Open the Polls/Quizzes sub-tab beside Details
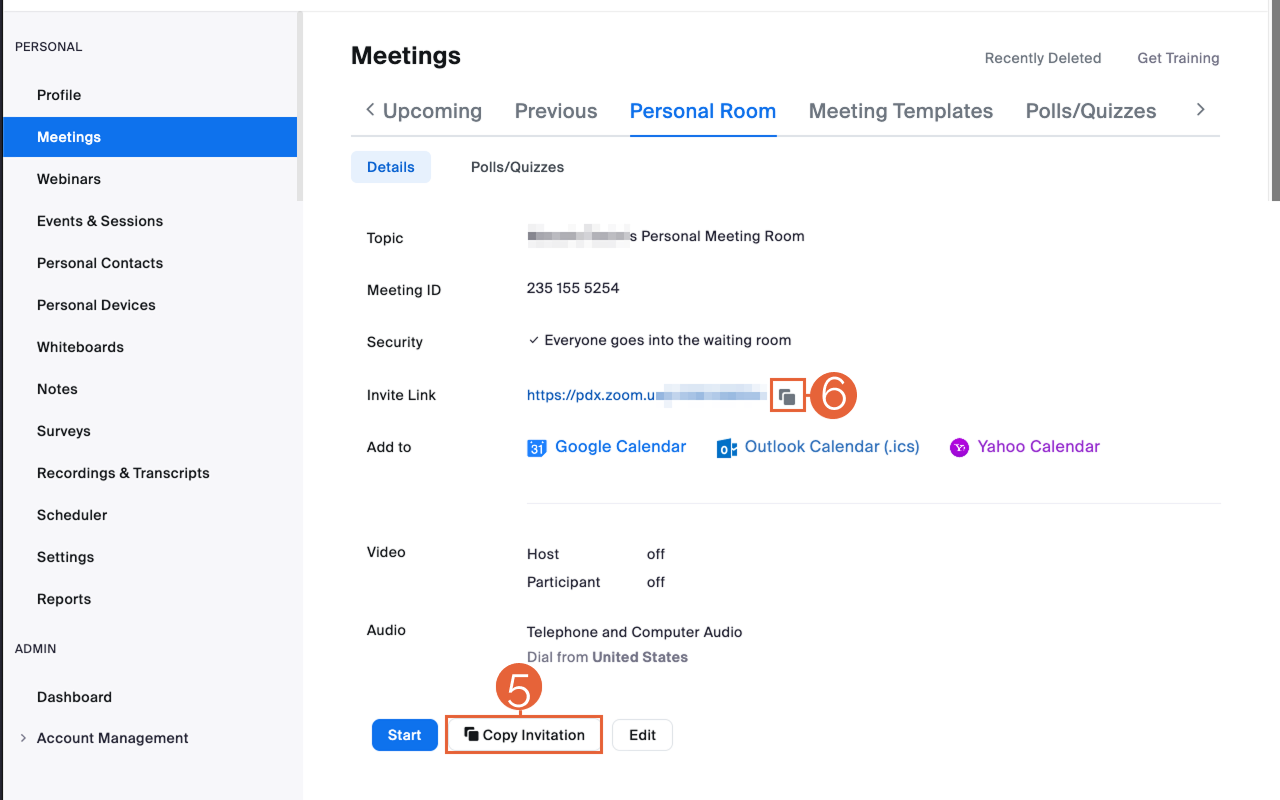 coord(517,167)
